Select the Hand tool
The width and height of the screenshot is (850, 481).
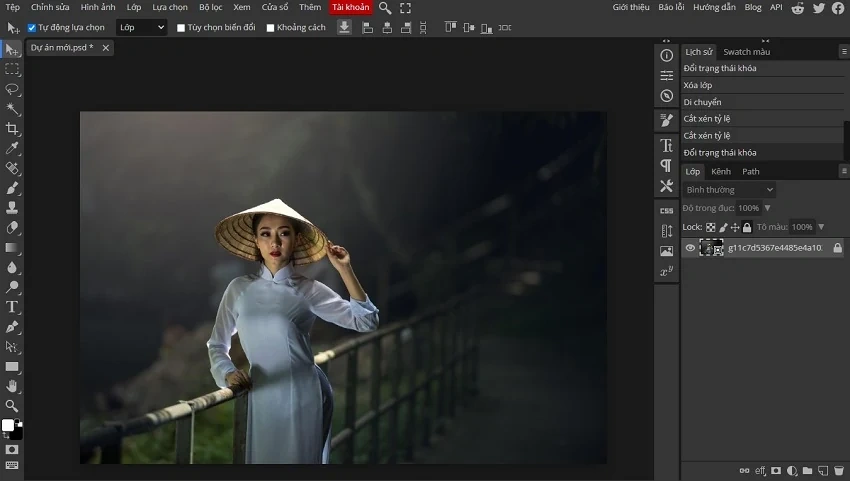point(12,386)
